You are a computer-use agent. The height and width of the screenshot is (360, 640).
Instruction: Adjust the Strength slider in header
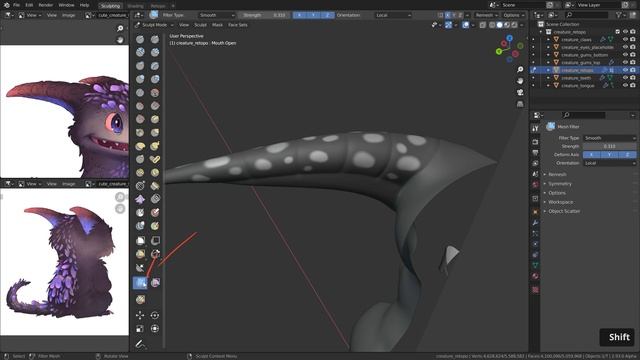coord(264,15)
